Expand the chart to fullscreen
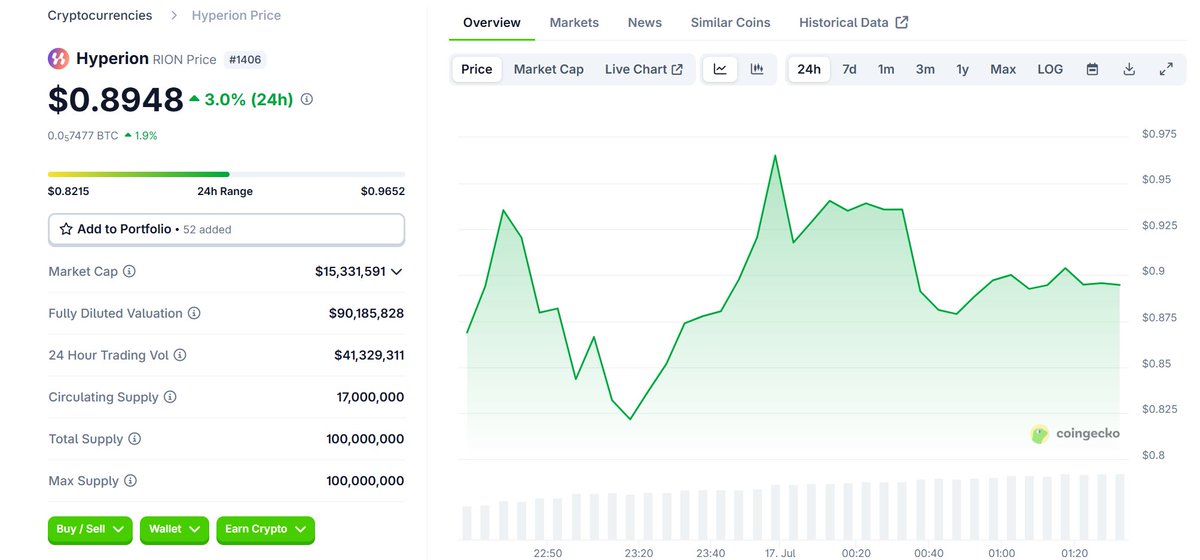This screenshot has height=560, width=1200. (1166, 69)
